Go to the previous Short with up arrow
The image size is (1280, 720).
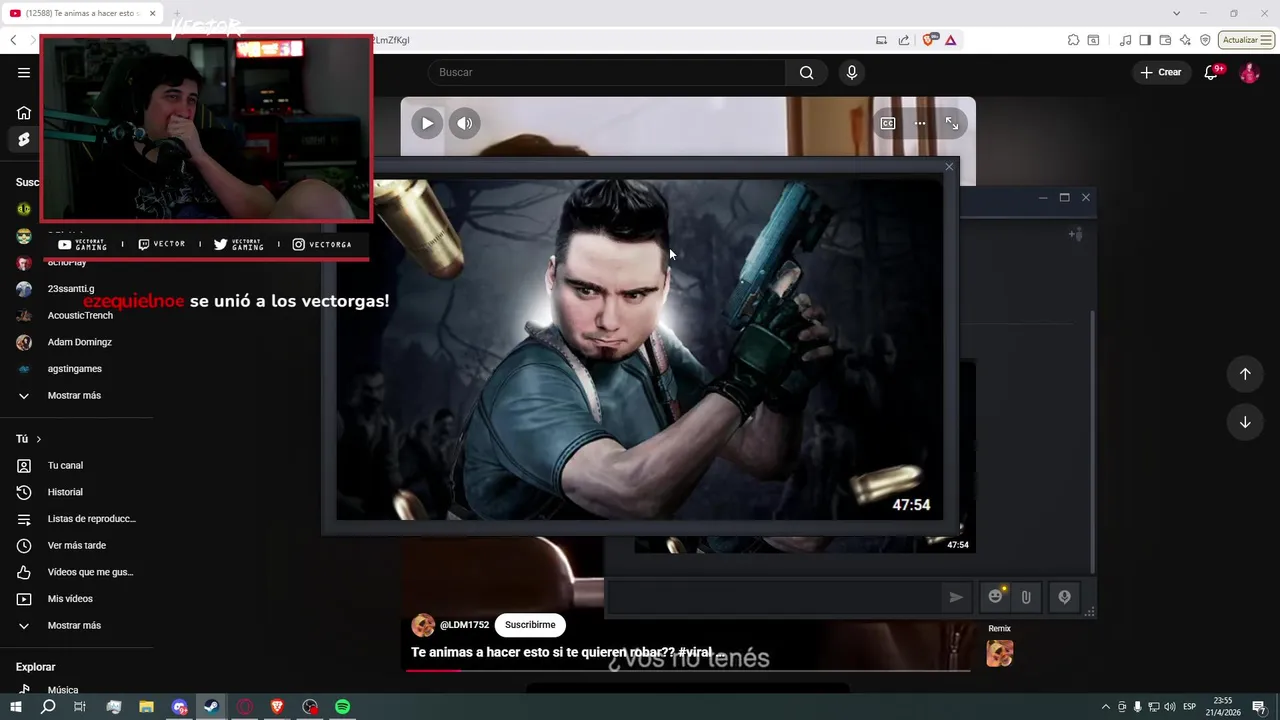pos(1245,373)
